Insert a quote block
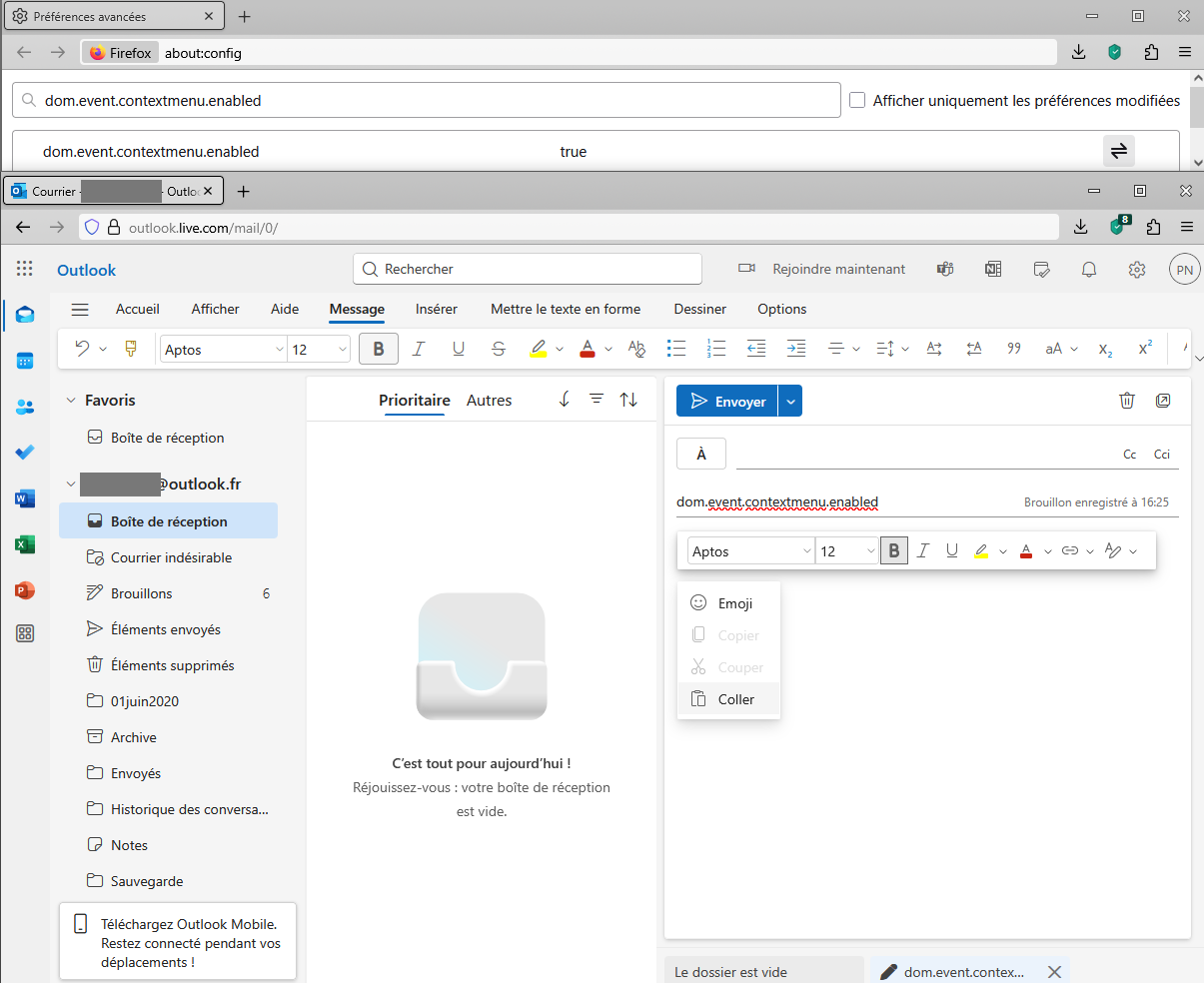1204x983 pixels. (x=1014, y=349)
